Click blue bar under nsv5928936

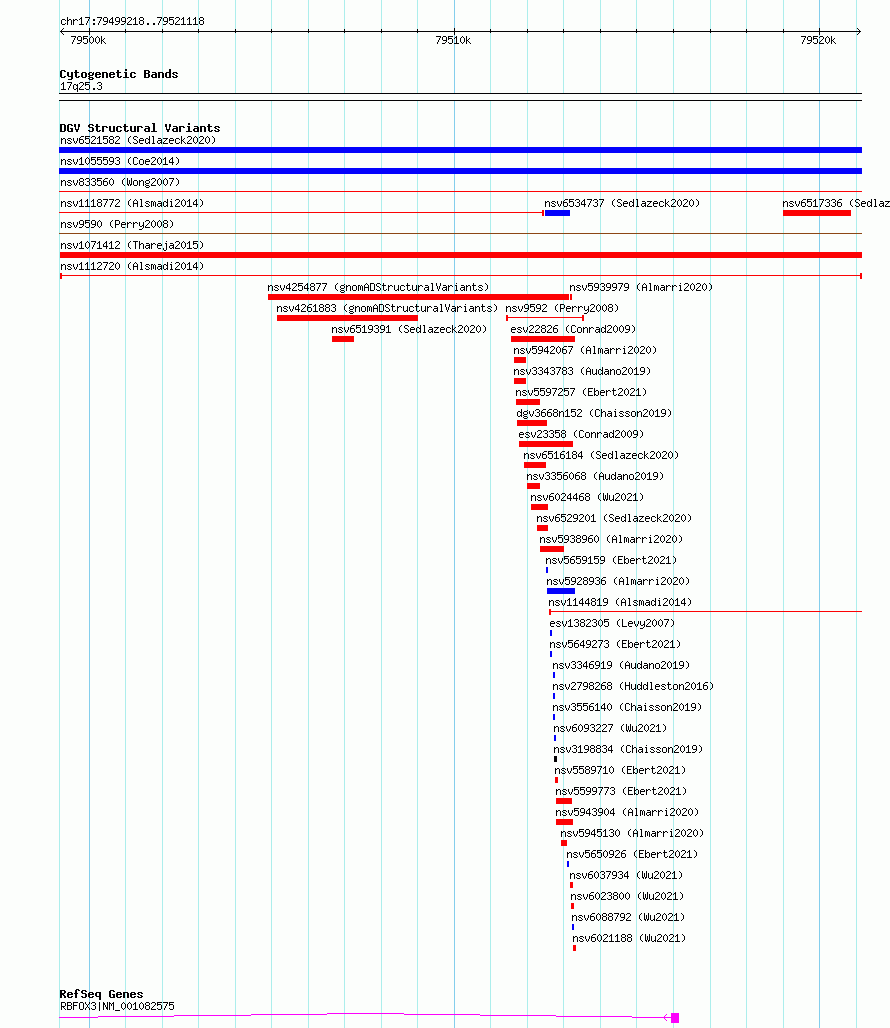point(561,591)
